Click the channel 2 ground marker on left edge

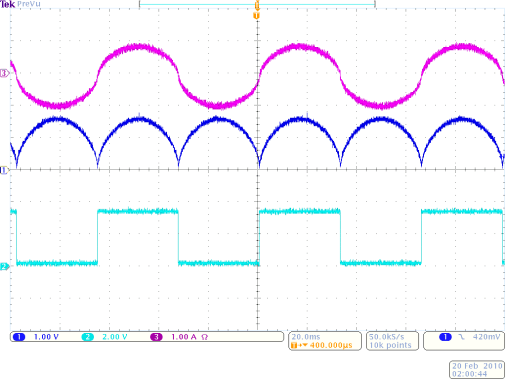[4, 266]
